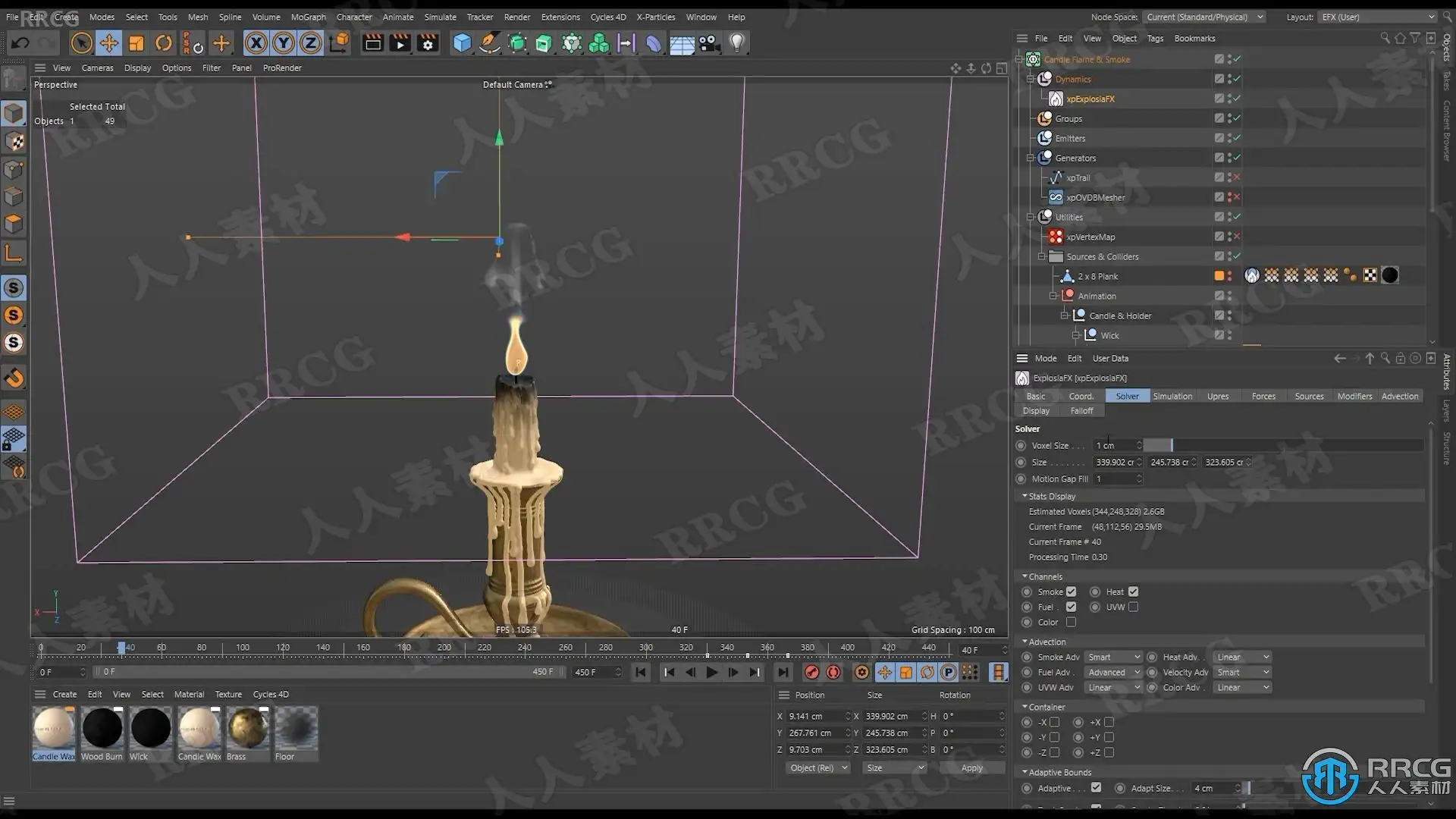Enable the UVW channel checkbox
The image size is (1456, 819).
point(1133,607)
